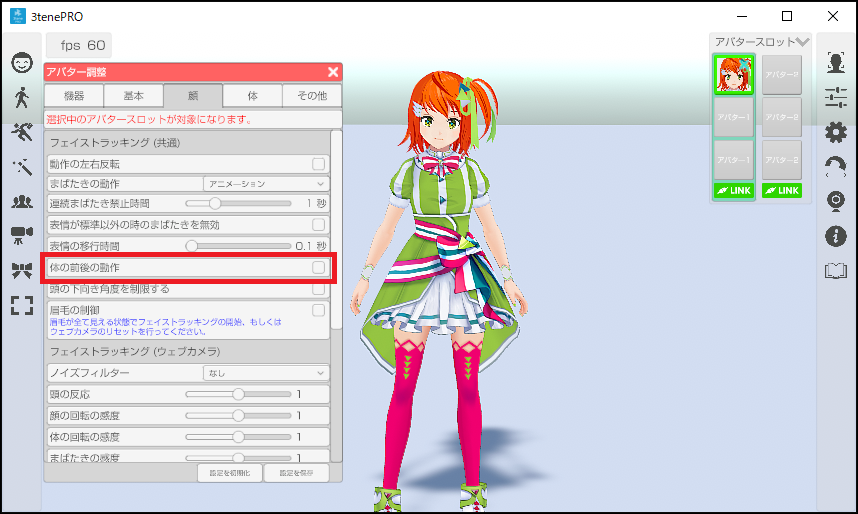Open the facial expression smiley icon
858x514 pixels.
22,62
